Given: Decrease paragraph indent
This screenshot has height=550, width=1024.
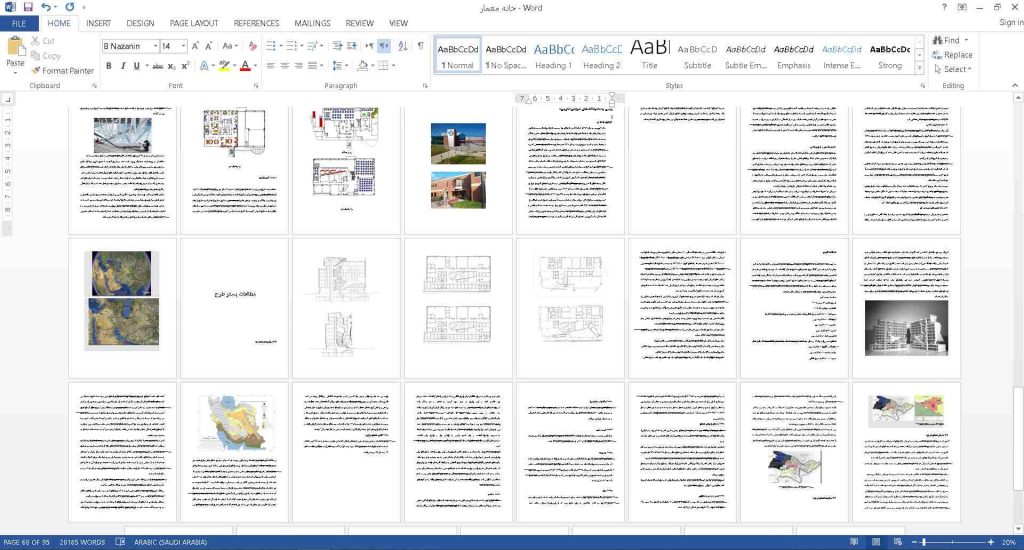Looking at the screenshot, I should tap(337, 46).
